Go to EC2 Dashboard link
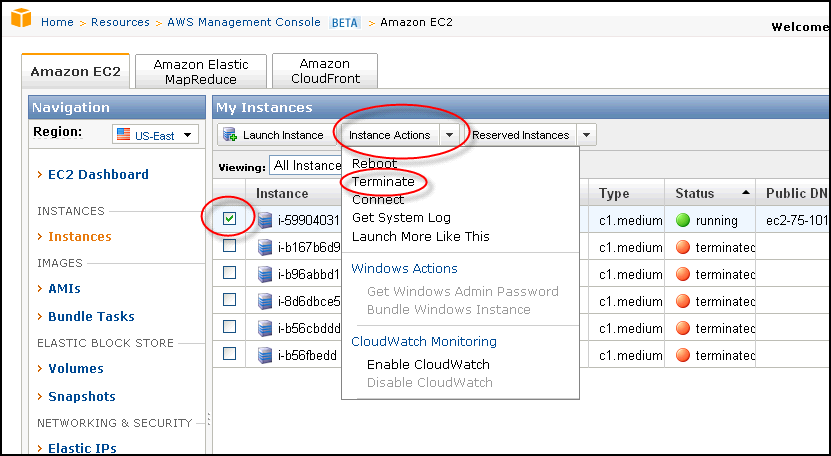831x456 pixels. point(98,174)
